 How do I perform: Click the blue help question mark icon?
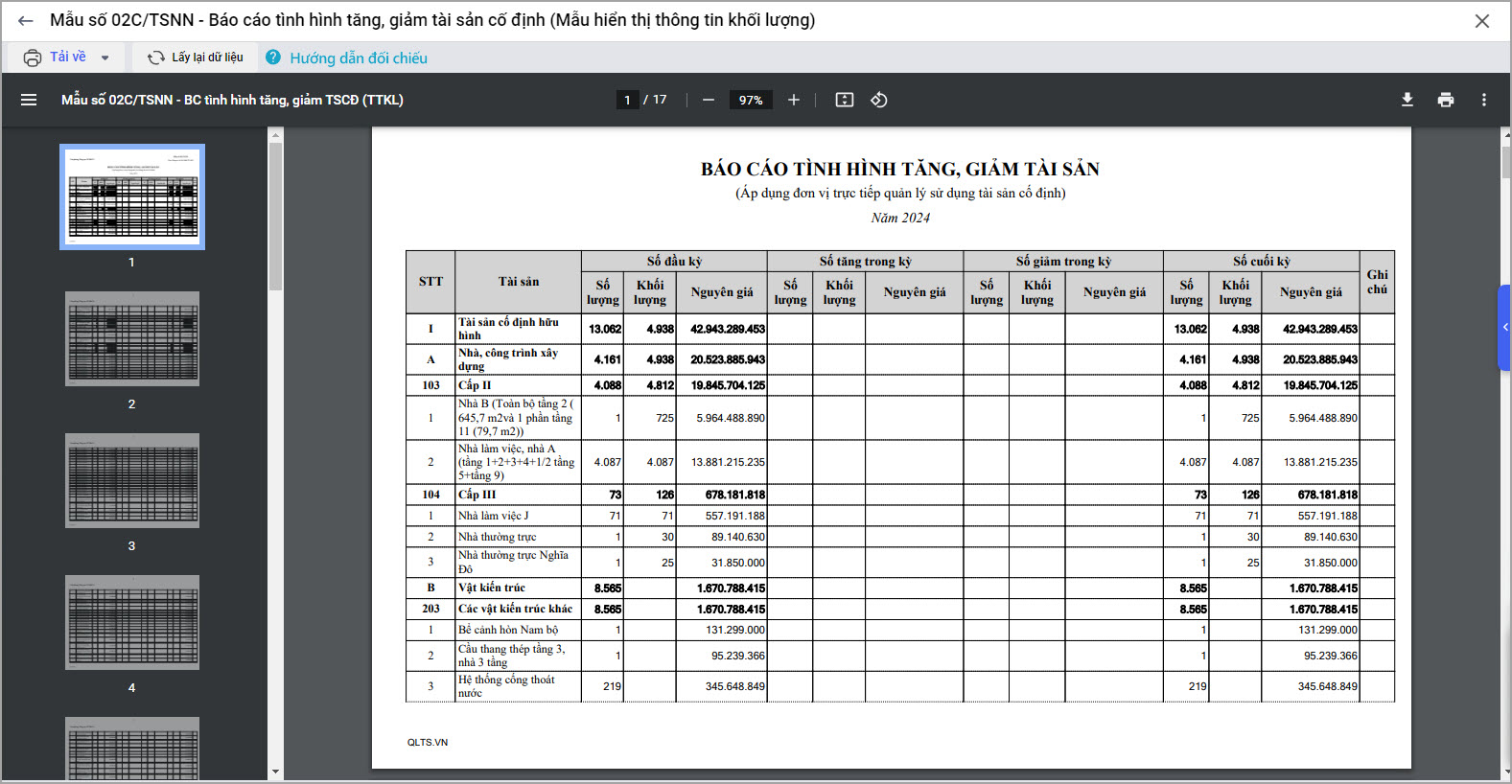[x=273, y=58]
